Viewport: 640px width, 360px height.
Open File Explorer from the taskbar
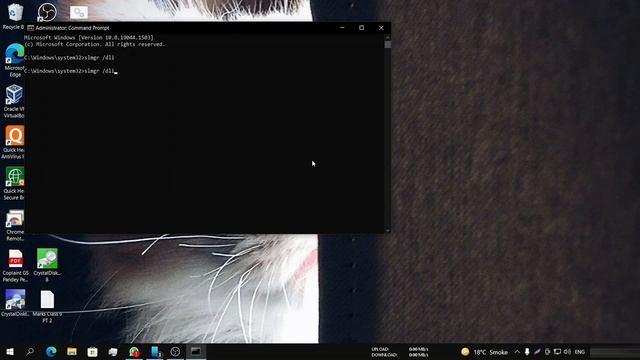pos(72,351)
